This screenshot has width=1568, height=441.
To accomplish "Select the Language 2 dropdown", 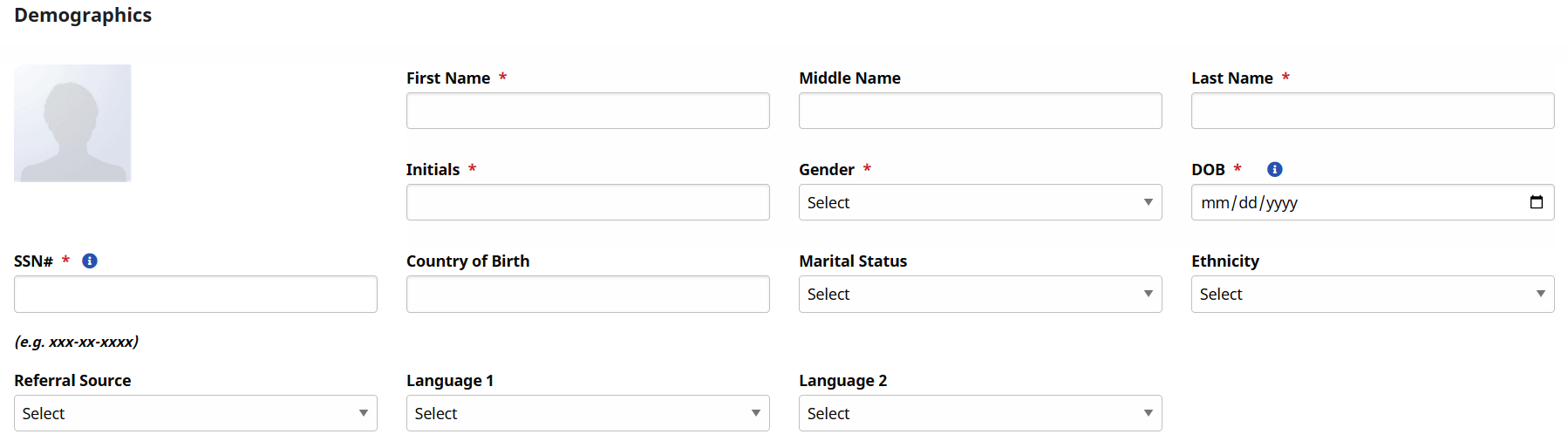I will (x=979, y=413).
